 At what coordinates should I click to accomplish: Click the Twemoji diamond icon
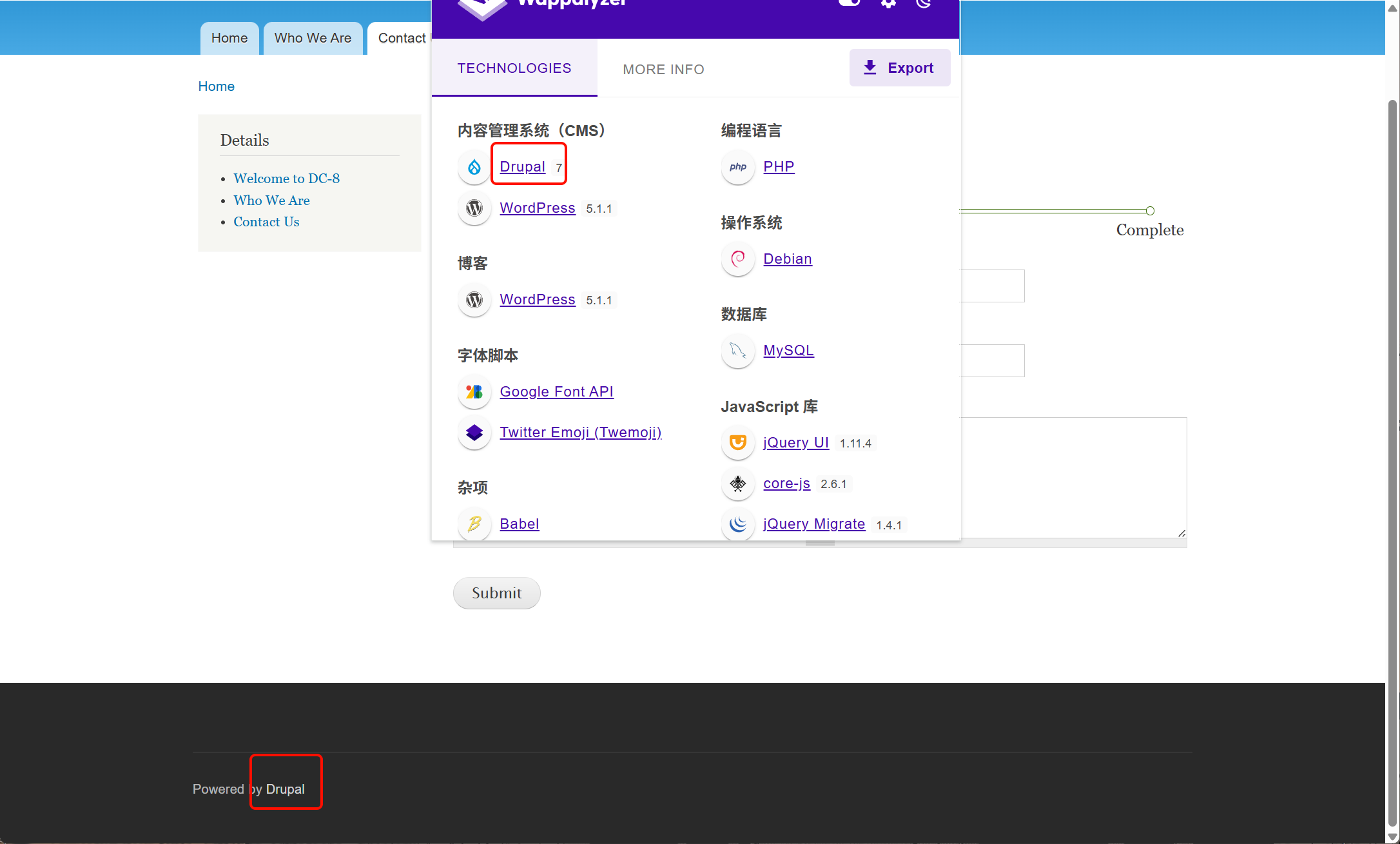pyautogui.click(x=474, y=433)
